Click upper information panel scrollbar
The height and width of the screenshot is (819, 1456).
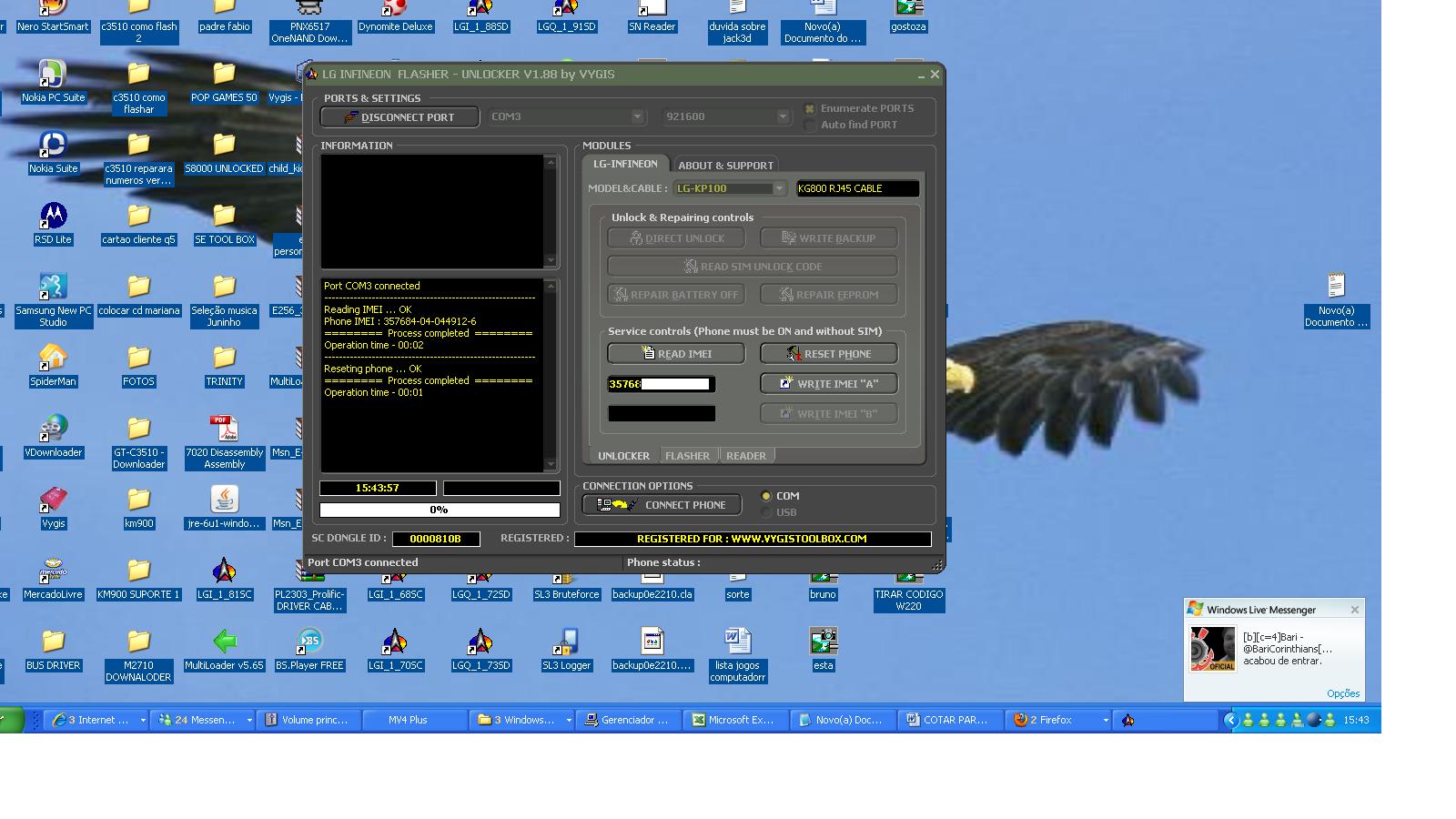550,211
